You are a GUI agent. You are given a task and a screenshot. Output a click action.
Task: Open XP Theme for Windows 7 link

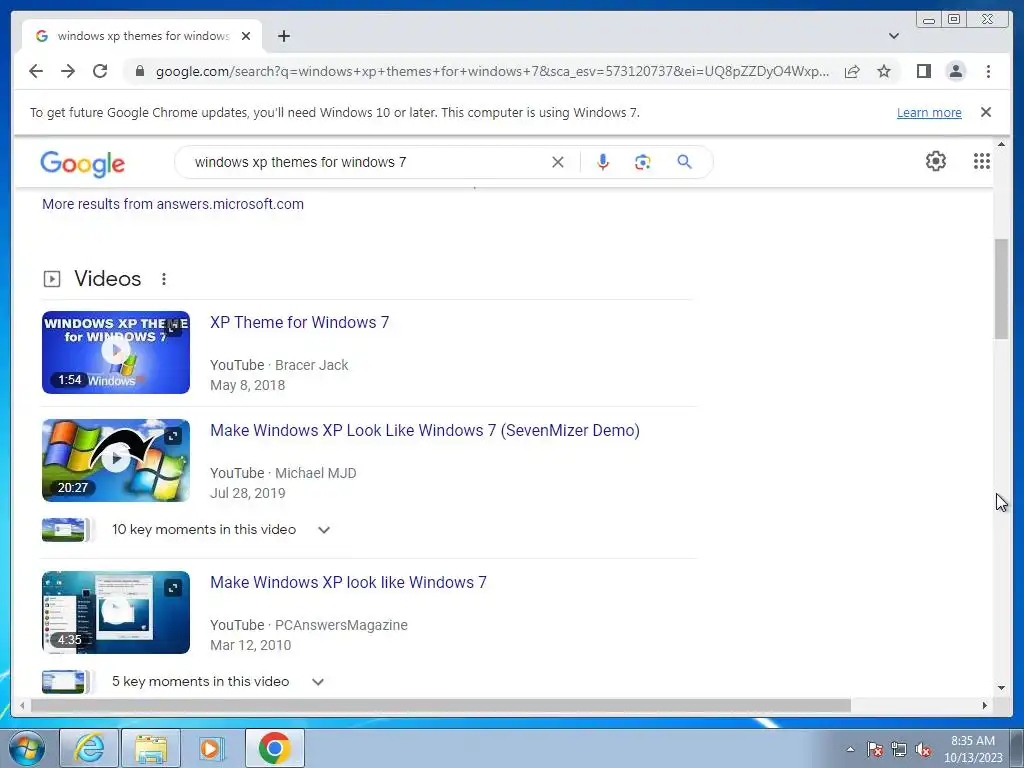(x=299, y=322)
